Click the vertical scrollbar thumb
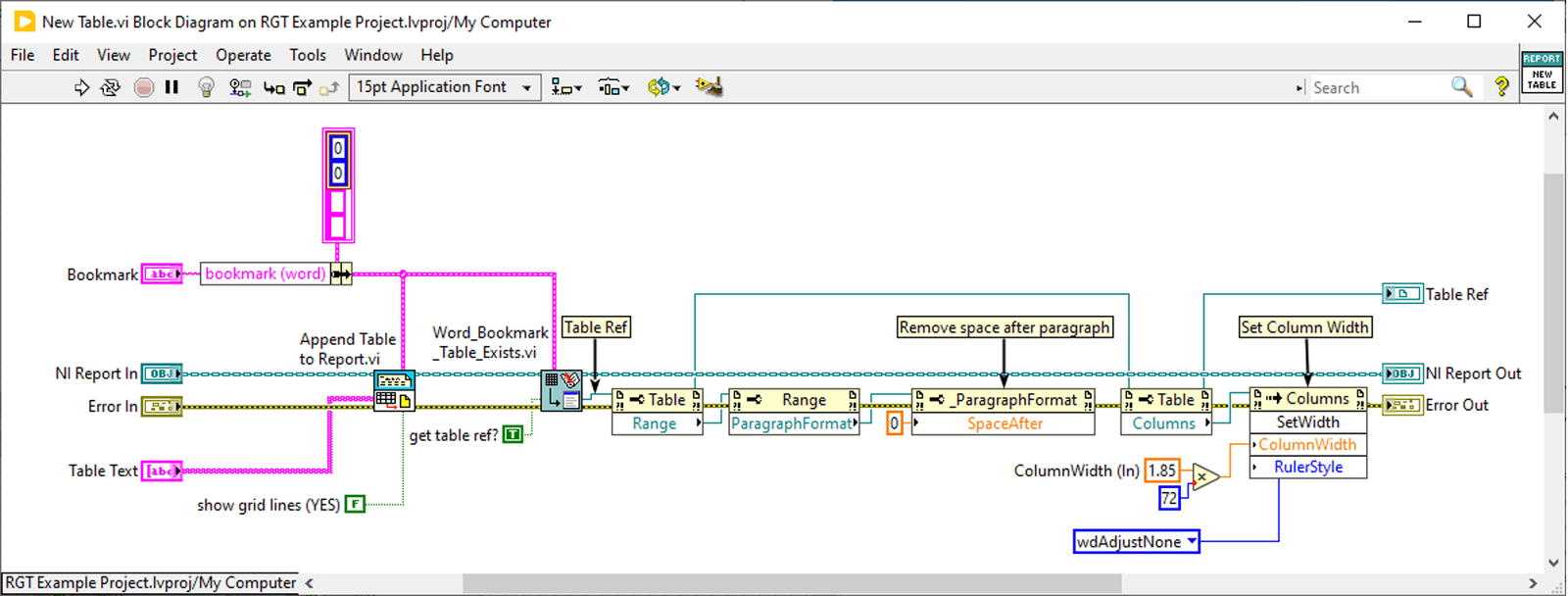The height and width of the screenshot is (596, 1568). pyautogui.click(x=1553, y=292)
